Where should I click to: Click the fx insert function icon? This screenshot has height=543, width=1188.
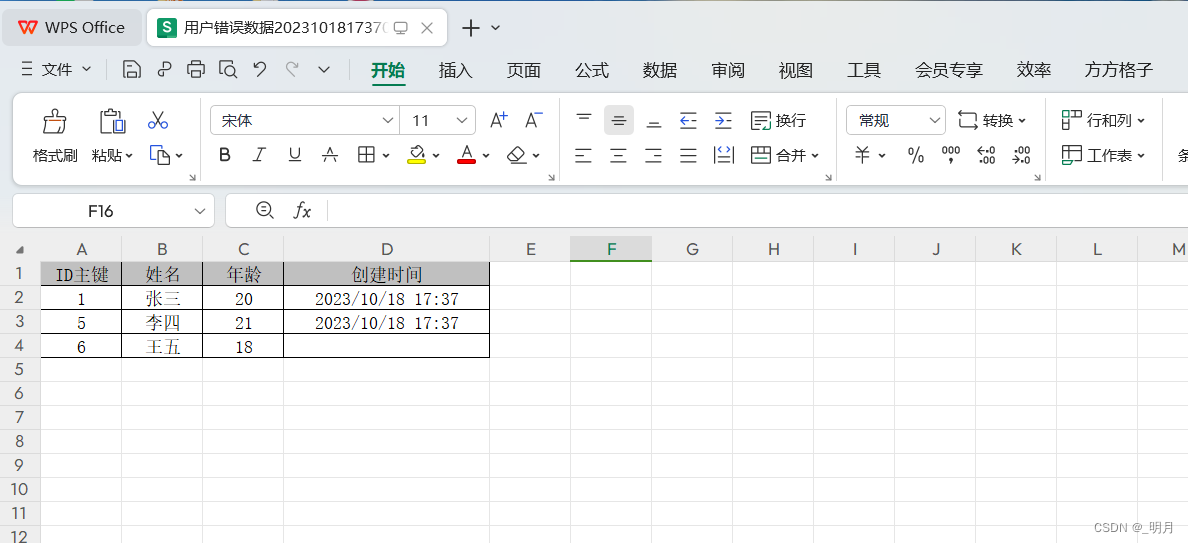coord(302,211)
